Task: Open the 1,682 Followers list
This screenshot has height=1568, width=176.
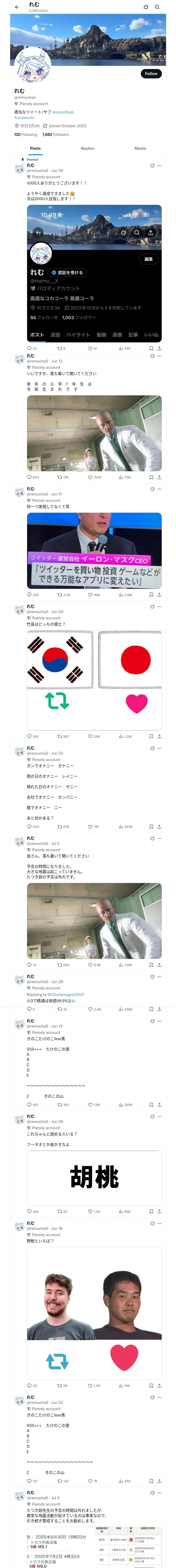Action: click(56, 135)
